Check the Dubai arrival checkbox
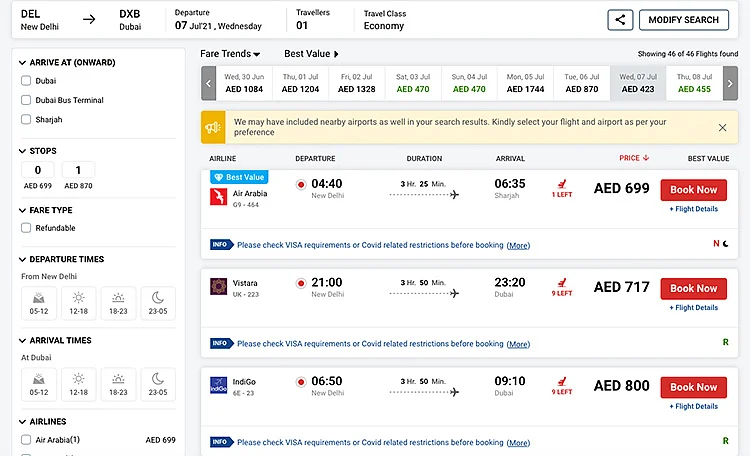The image size is (750, 456). point(26,80)
